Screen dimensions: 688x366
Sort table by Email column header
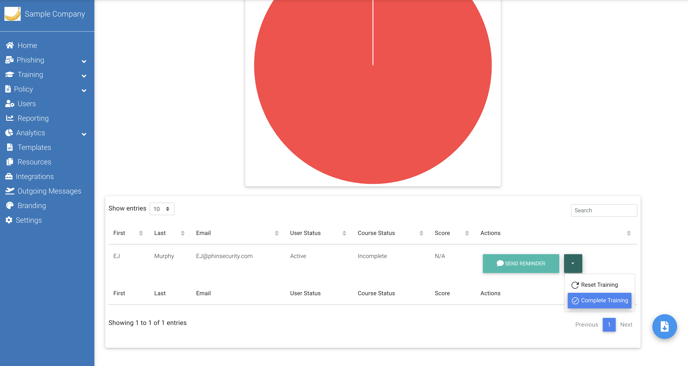[237, 233]
